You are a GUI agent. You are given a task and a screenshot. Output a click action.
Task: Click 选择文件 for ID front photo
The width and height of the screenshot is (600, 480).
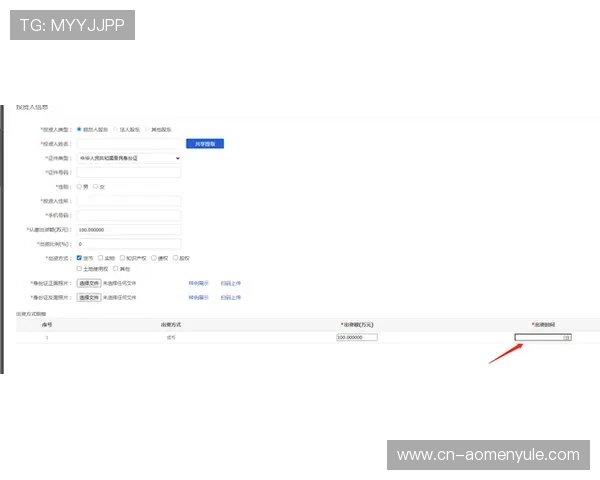click(x=89, y=283)
